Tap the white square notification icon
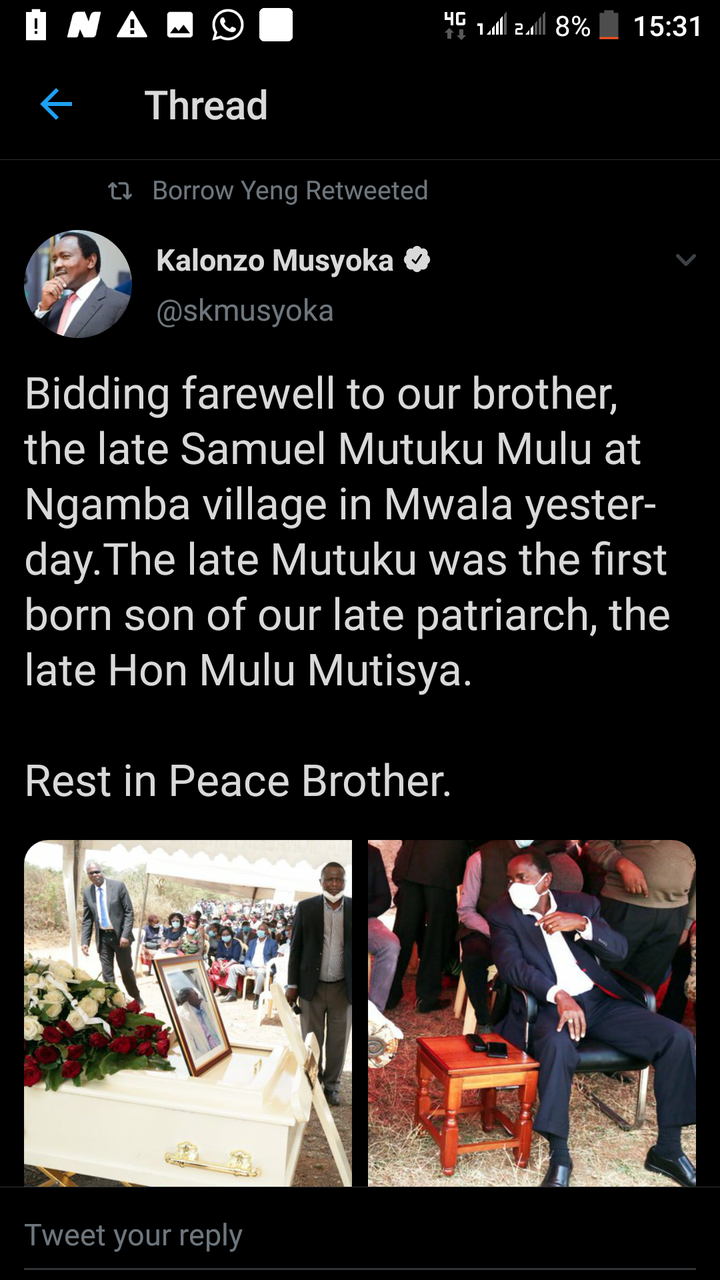Screen dimensions: 720x1280 tap(276, 25)
